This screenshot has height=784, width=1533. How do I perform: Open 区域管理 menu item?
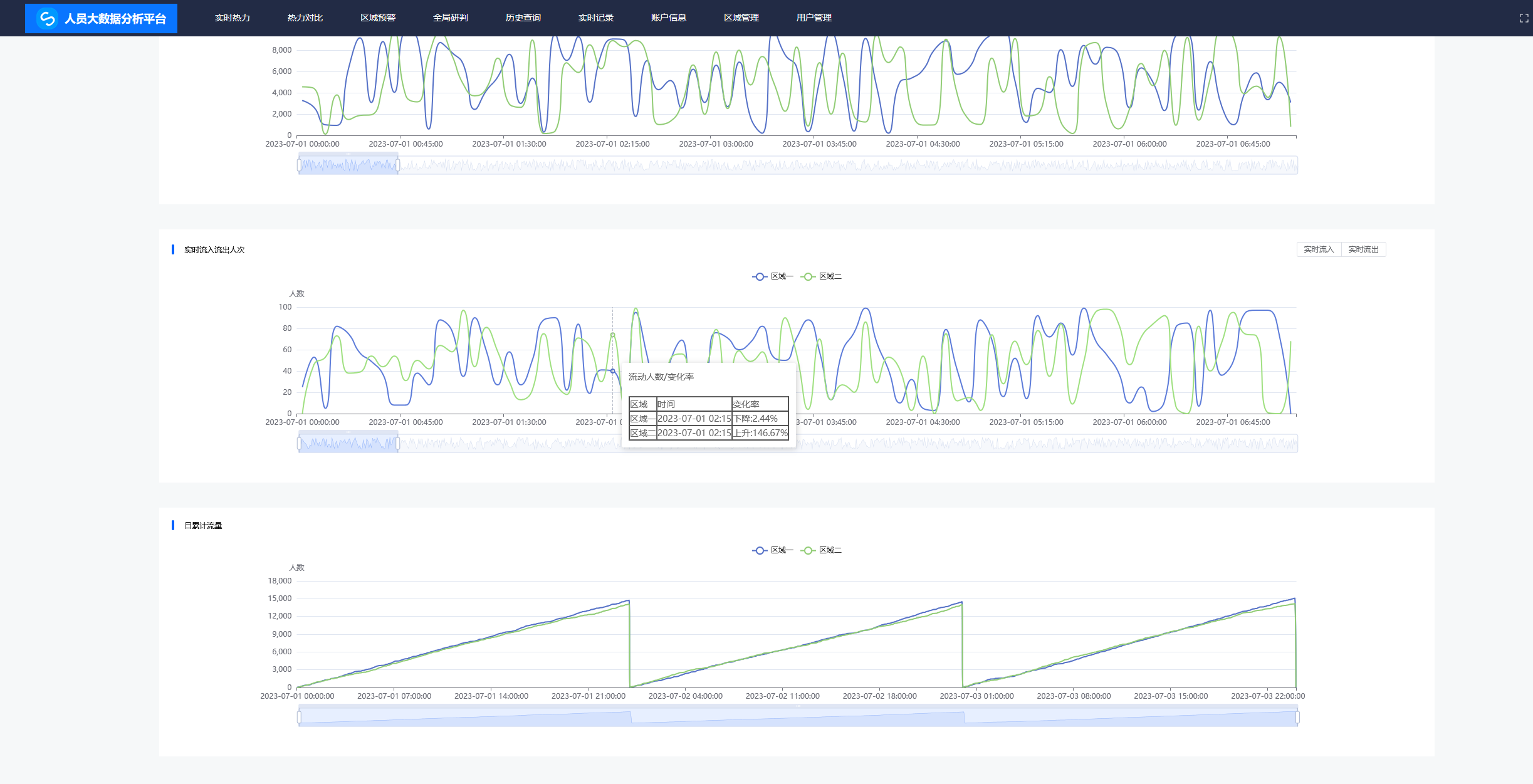click(741, 18)
